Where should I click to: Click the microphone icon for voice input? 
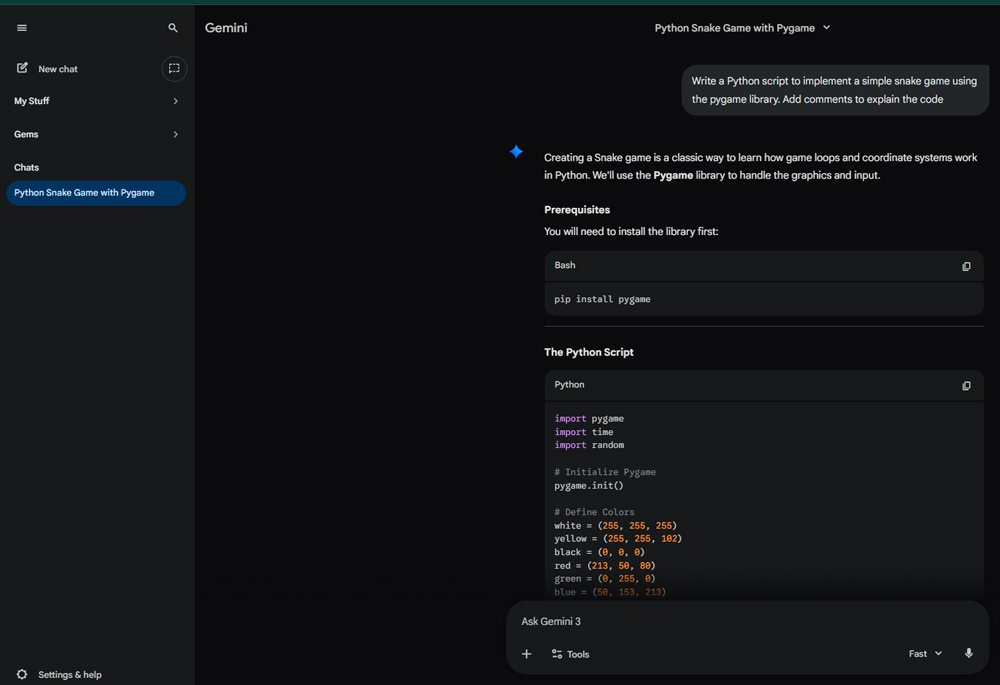coord(968,653)
